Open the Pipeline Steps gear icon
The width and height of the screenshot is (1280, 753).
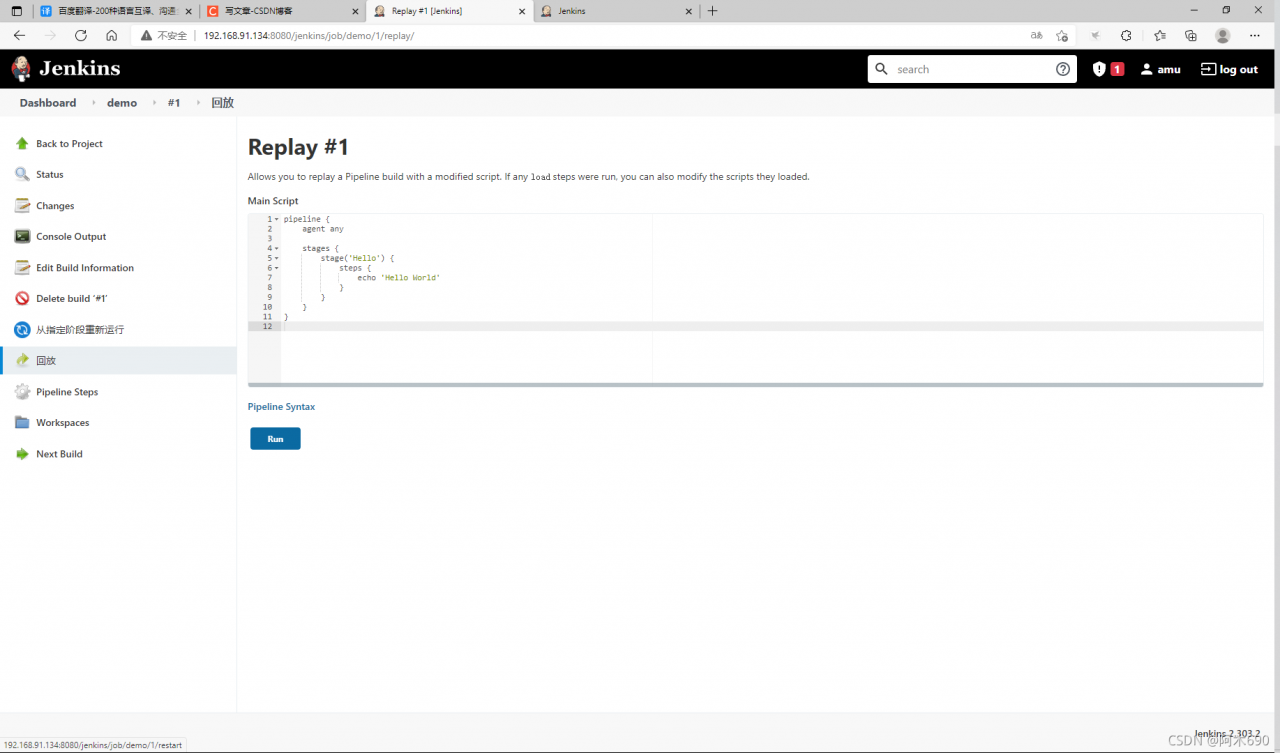(22, 392)
